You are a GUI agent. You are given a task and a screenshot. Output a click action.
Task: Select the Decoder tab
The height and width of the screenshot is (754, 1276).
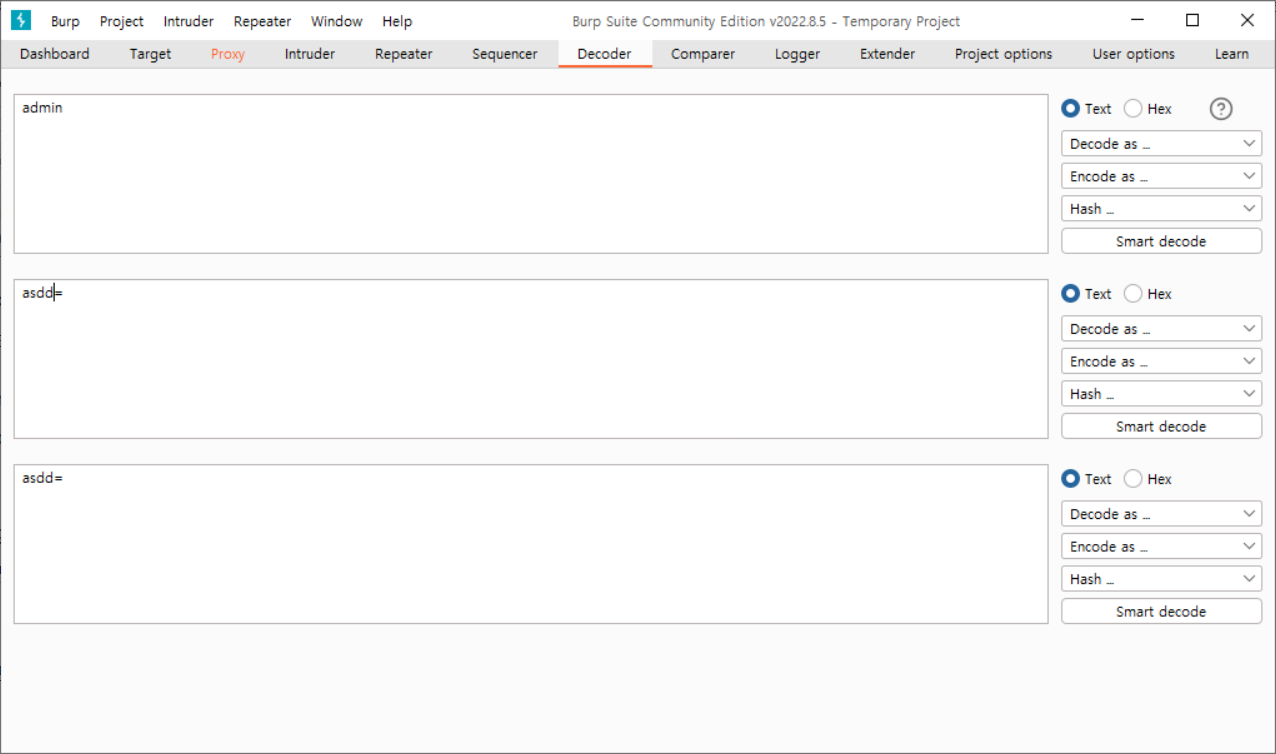point(605,54)
